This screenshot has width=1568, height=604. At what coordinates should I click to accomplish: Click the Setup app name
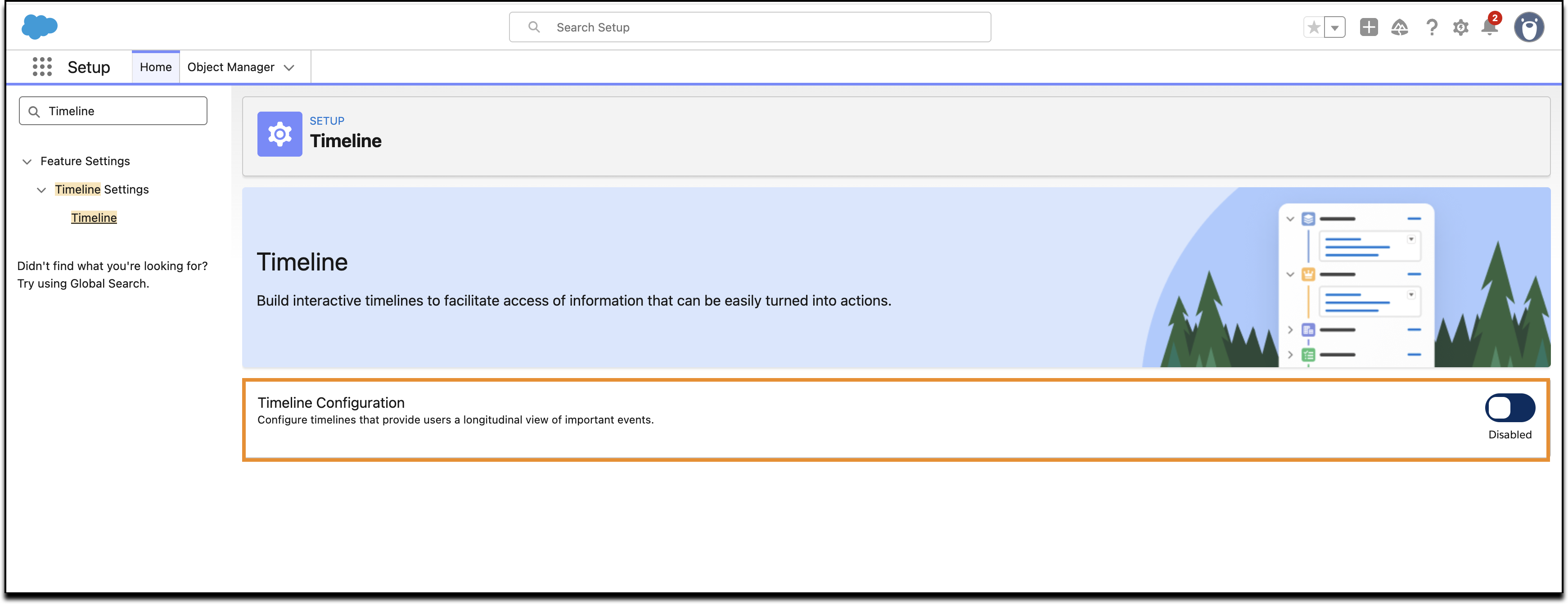(89, 67)
